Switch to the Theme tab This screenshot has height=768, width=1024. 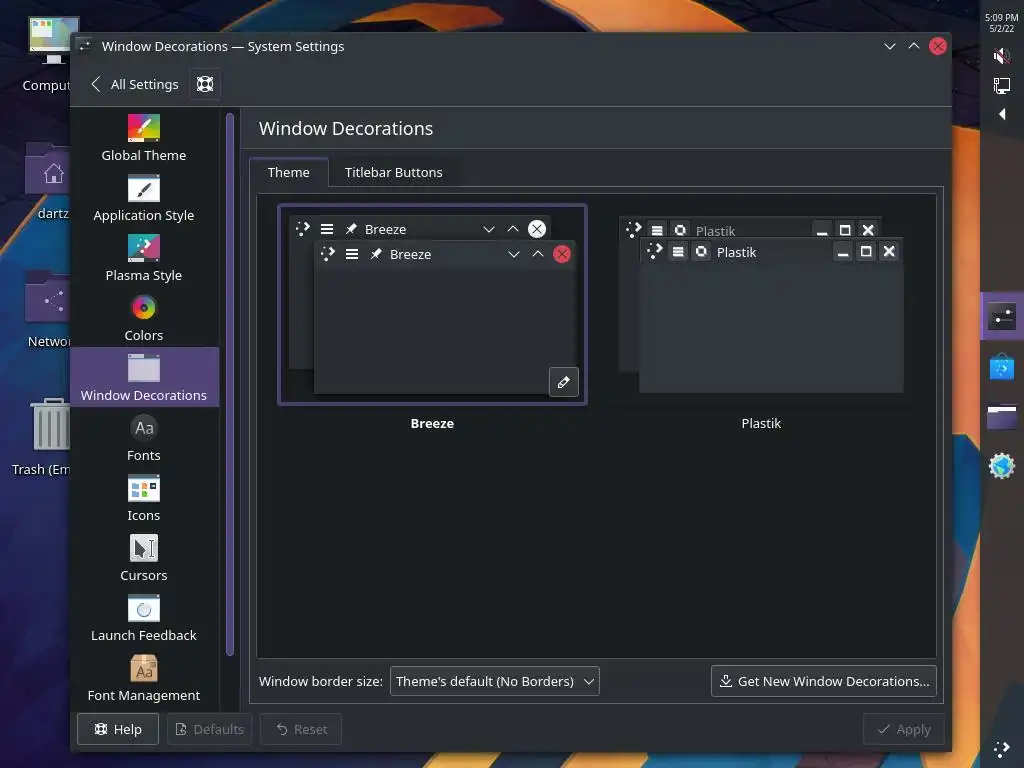289,172
